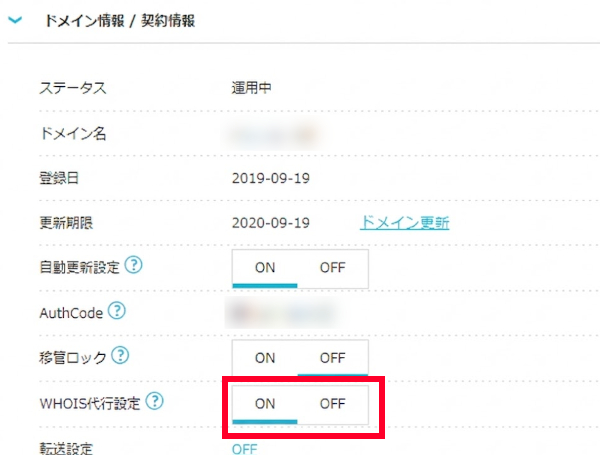Switch 自動更新設定 to OFF
The width and height of the screenshot is (600, 455).
pos(333,268)
